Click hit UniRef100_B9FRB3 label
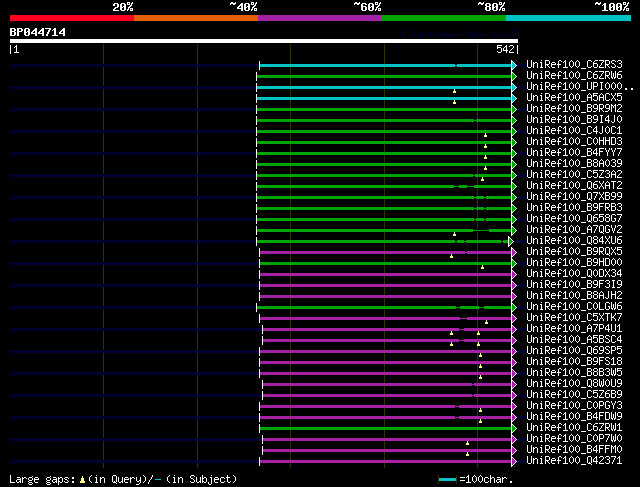640x487 pixels. [x=574, y=208]
